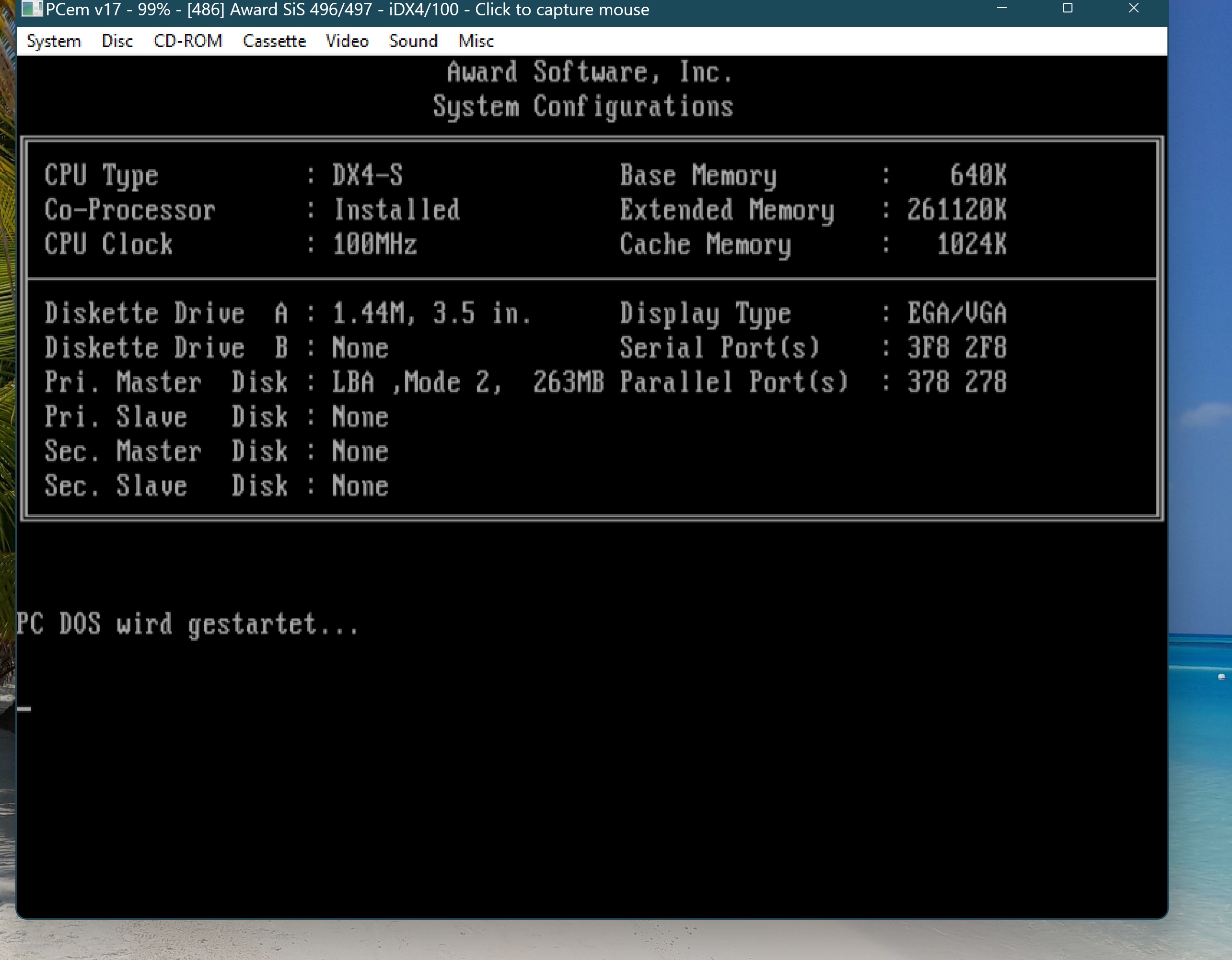Viewport: 1232px width, 960px height.
Task: Click the 'LBA ,Mode 2, 263MB' value
Action: (468, 382)
